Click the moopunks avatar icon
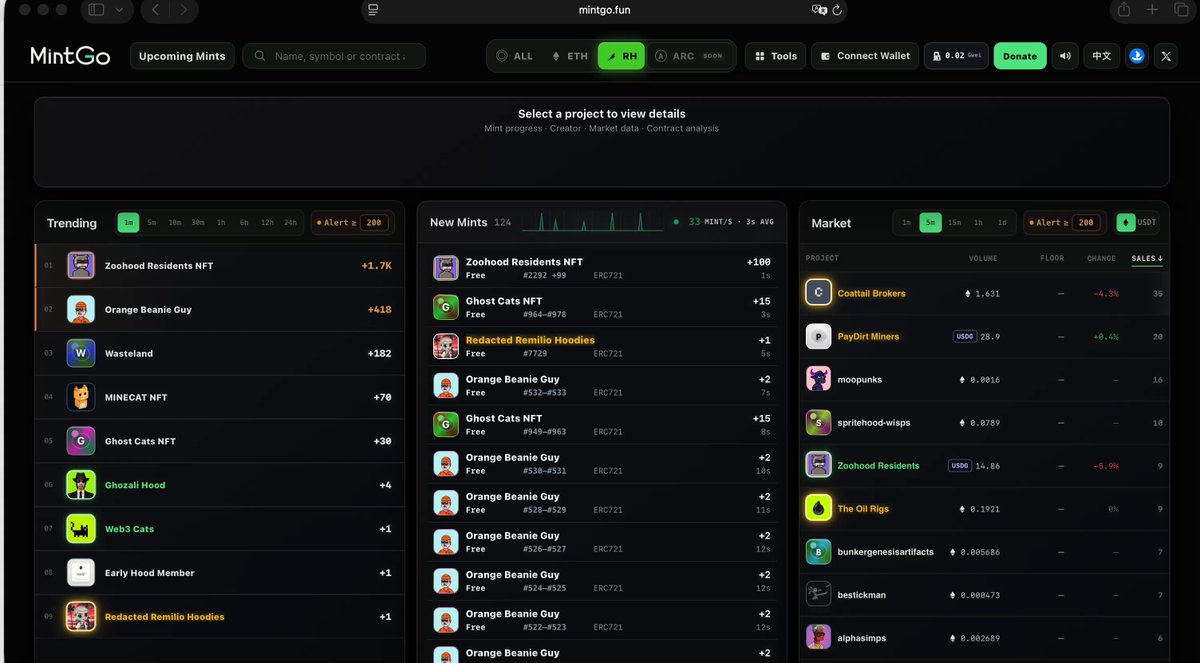 (819, 380)
